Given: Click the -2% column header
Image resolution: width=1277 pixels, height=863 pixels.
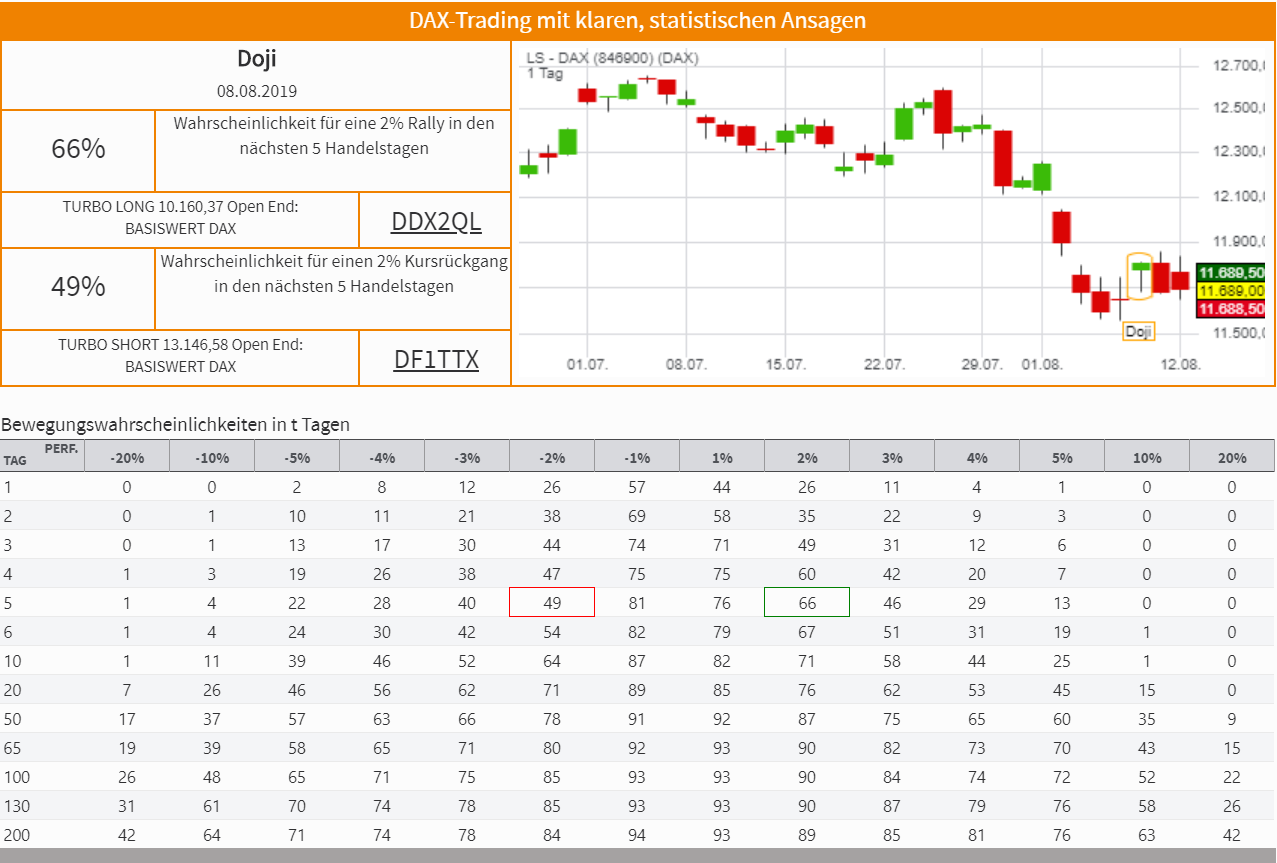Looking at the screenshot, I should pyautogui.click(x=552, y=458).
